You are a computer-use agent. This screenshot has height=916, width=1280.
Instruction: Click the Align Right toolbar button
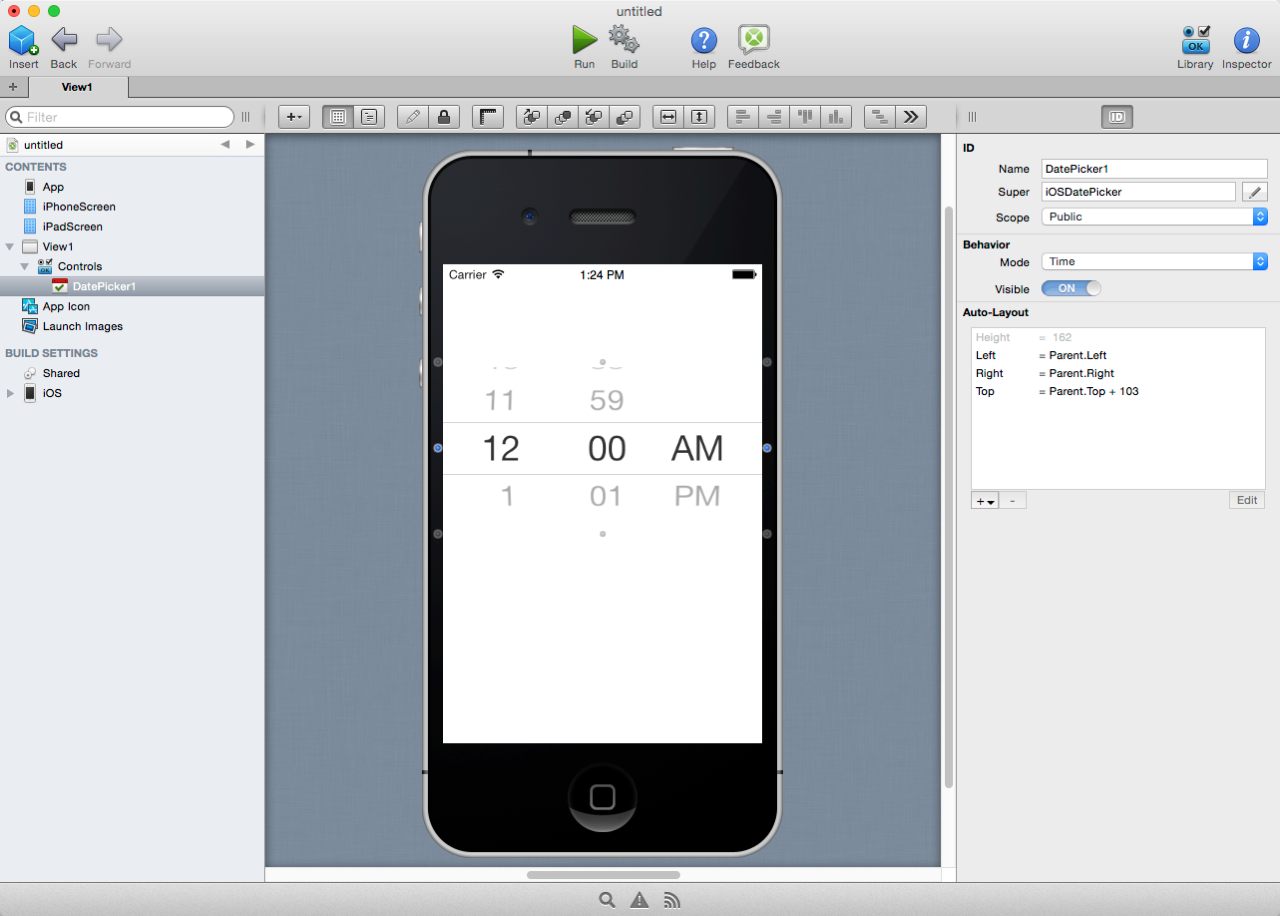click(774, 117)
